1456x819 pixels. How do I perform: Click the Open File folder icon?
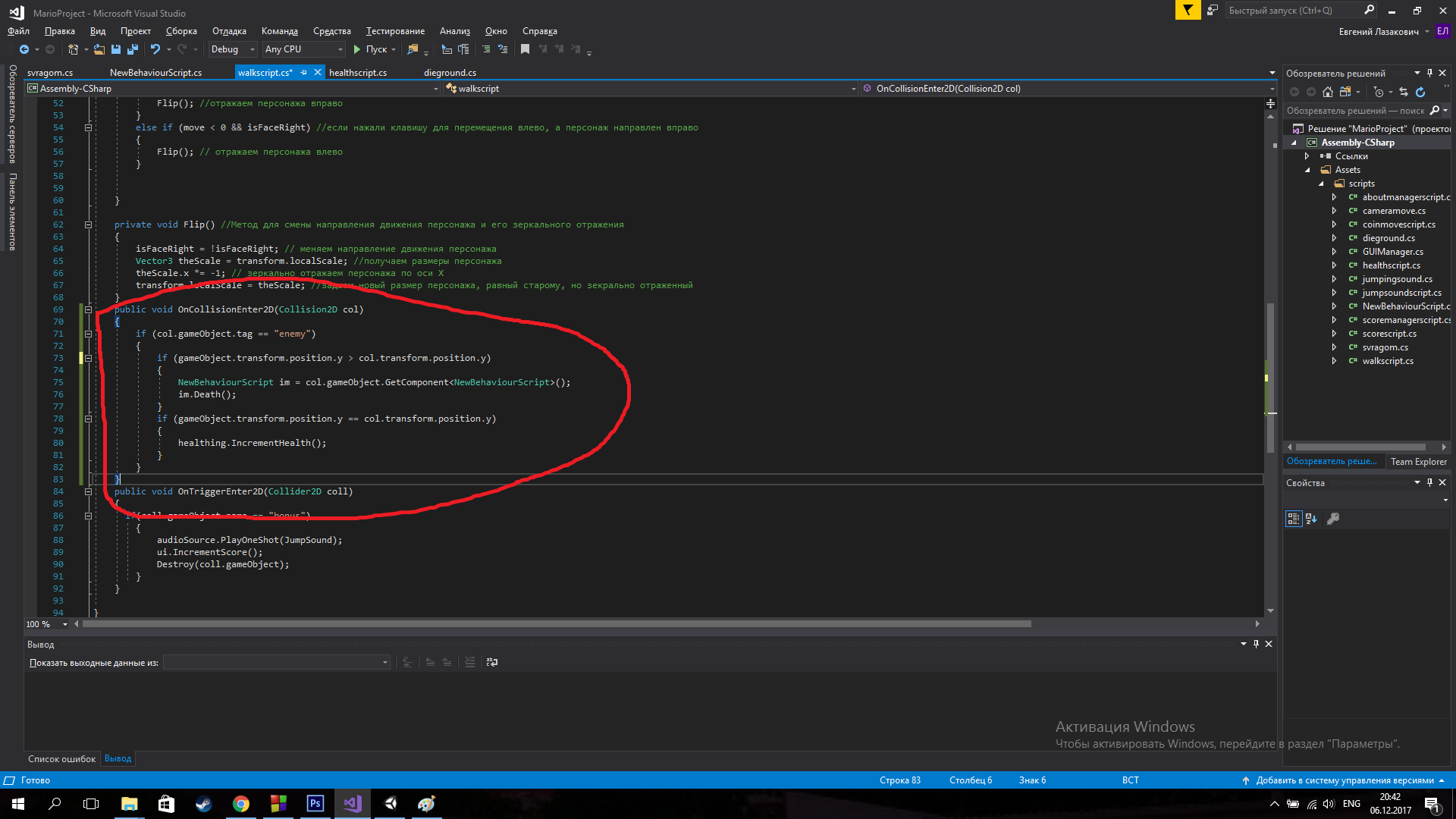[x=99, y=49]
